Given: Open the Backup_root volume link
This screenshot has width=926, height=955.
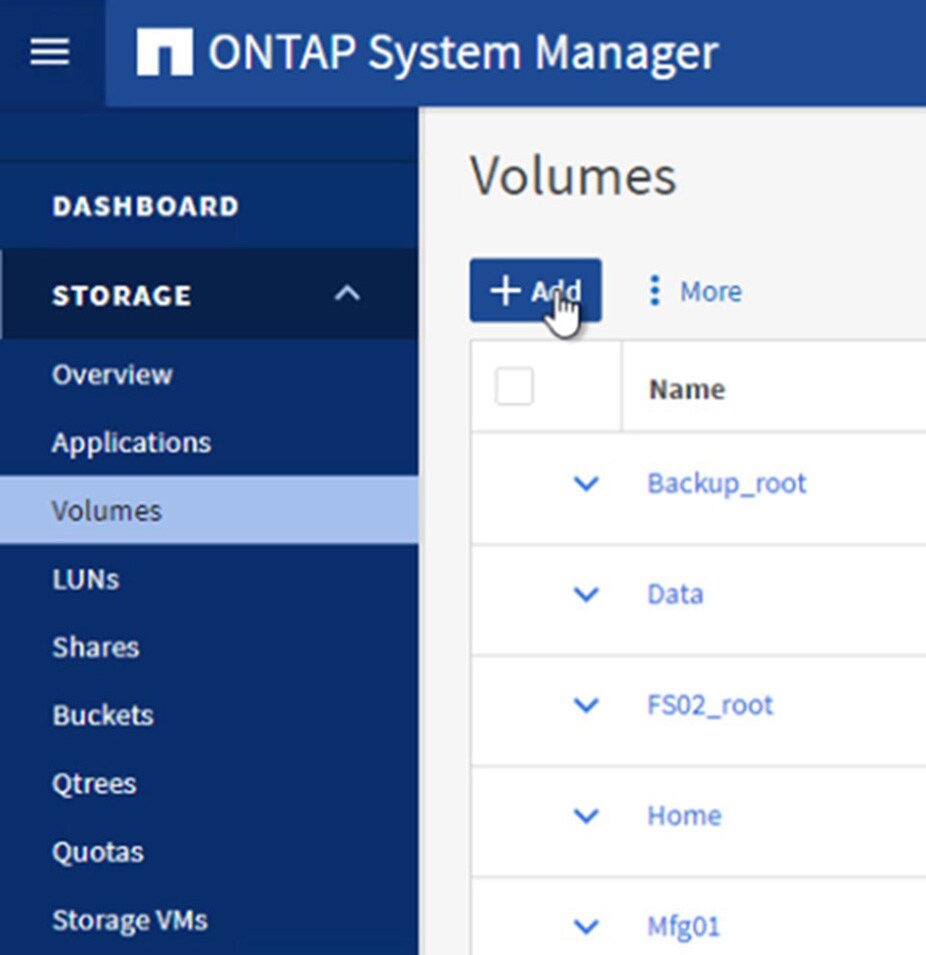Looking at the screenshot, I should (726, 484).
